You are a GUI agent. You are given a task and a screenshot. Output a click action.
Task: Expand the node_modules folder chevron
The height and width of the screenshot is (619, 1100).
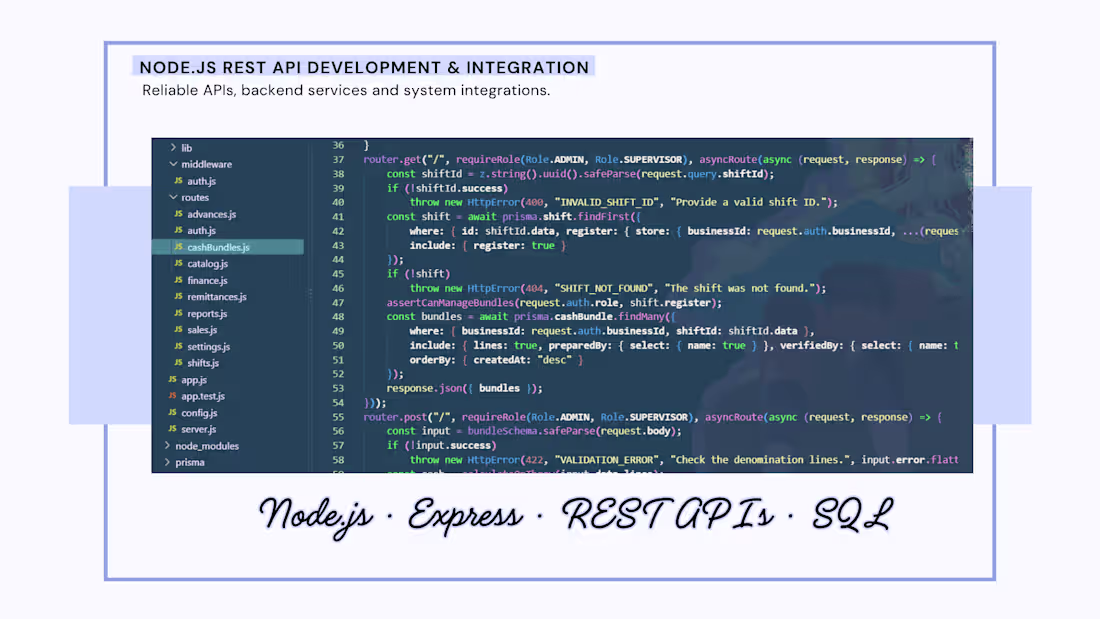(x=167, y=446)
